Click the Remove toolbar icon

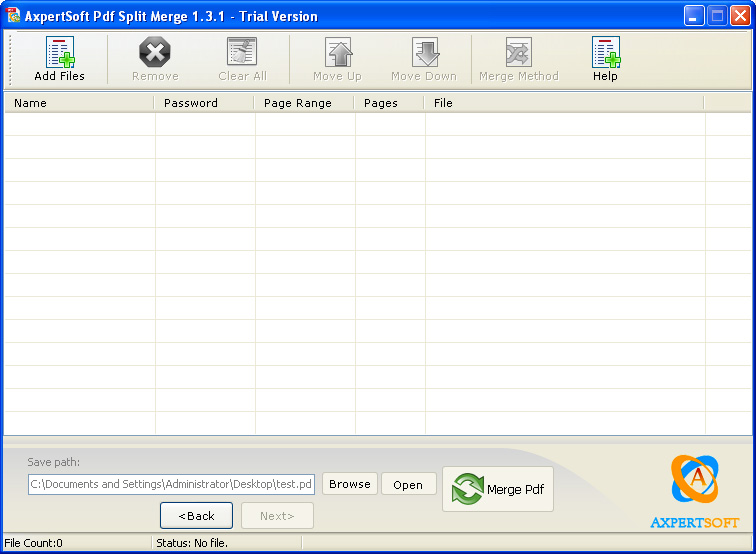155,52
